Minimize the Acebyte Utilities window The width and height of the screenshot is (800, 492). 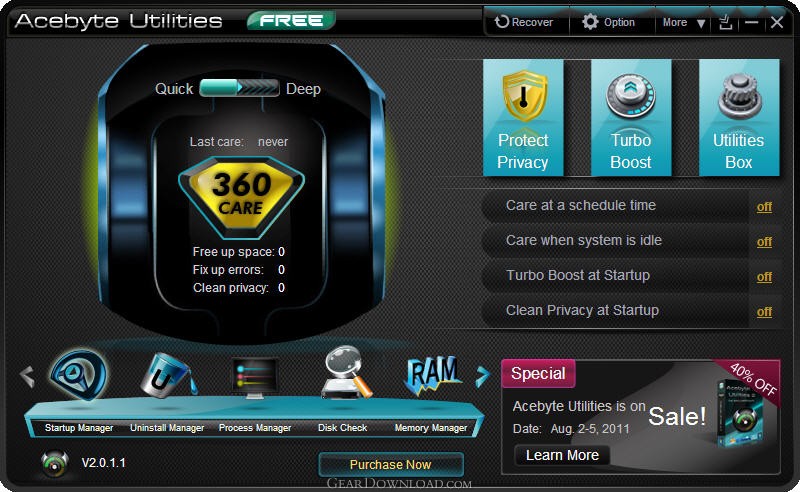pos(752,22)
